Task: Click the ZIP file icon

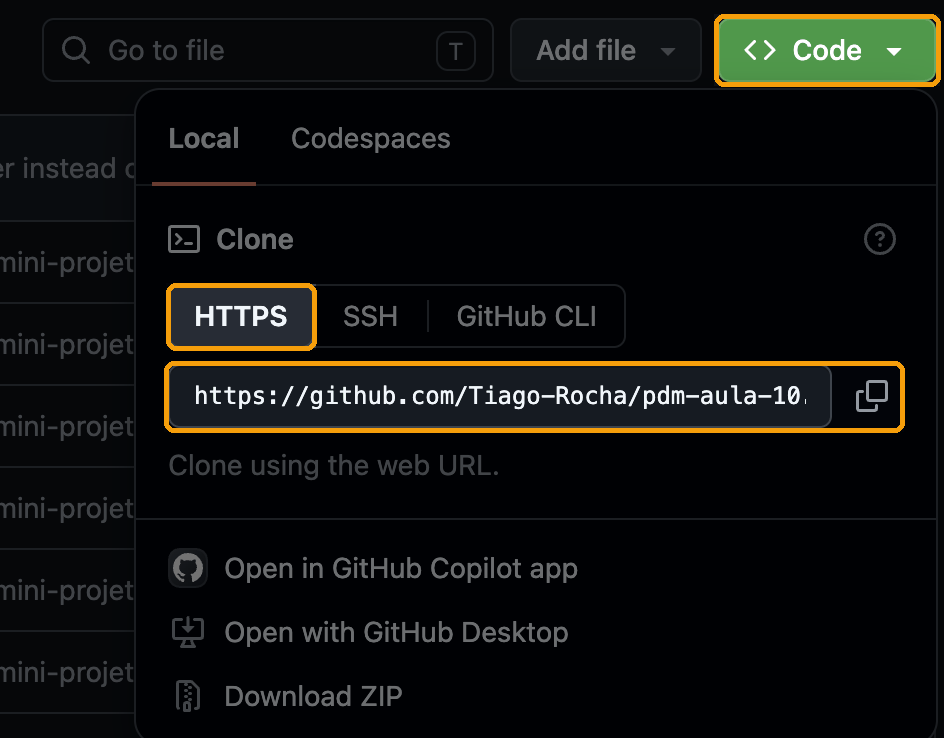Action: [x=187, y=696]
